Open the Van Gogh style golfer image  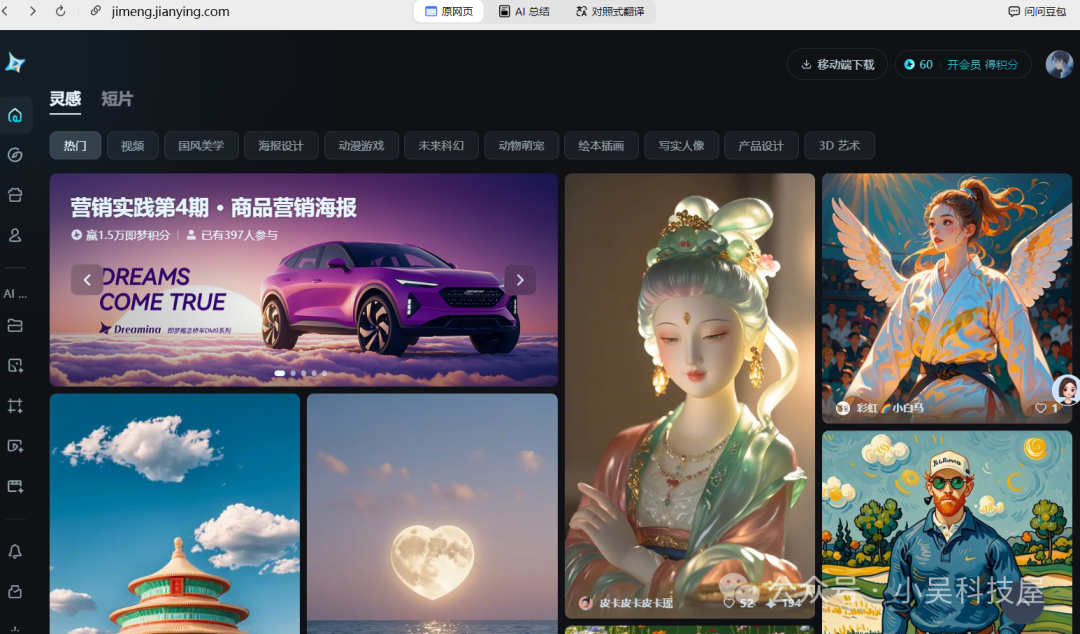tap(947, 532)
